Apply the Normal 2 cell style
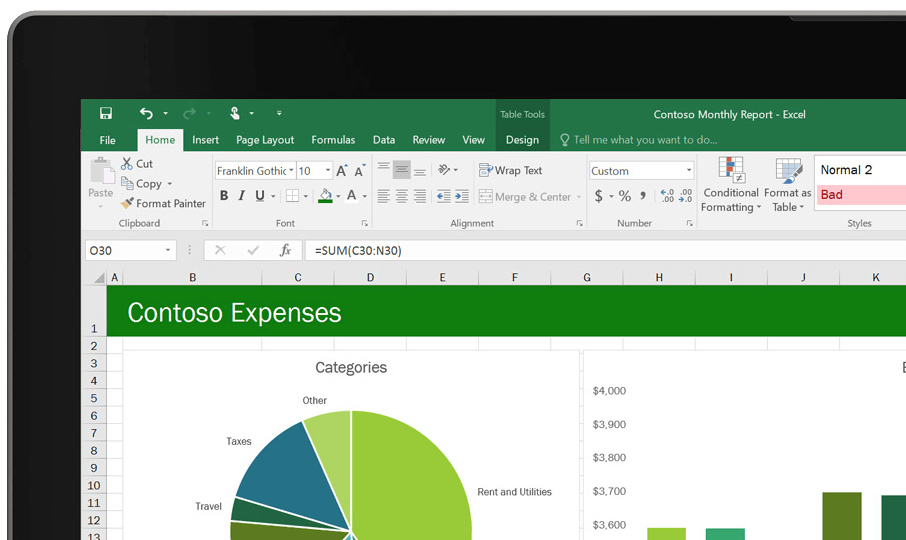The height and width of the screenshot is (540, 906). 860,170
